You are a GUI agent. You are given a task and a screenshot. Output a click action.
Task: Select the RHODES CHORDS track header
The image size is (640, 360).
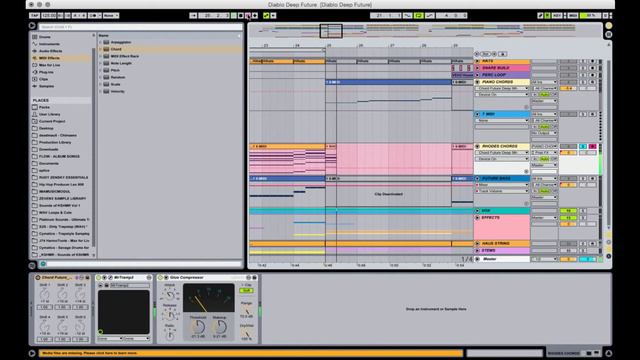(x=502, y=146)
